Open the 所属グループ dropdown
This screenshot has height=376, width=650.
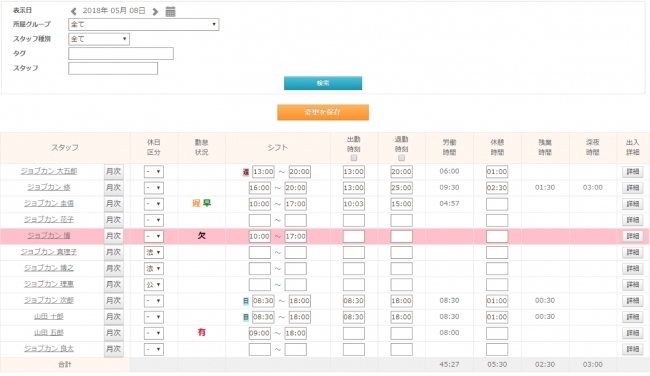pos(143,24)
